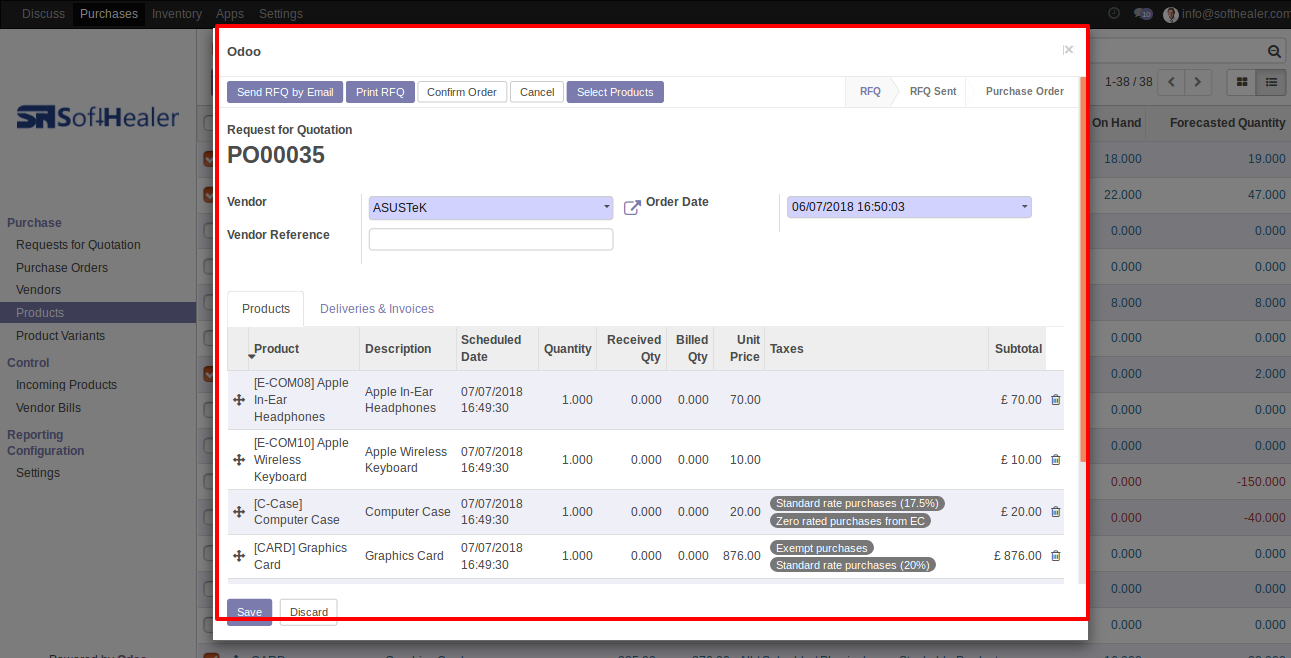Click the dialog's orange vertical scrollbar
The width and height of the screenshot is (1291, 658).
pos(1083,268)
